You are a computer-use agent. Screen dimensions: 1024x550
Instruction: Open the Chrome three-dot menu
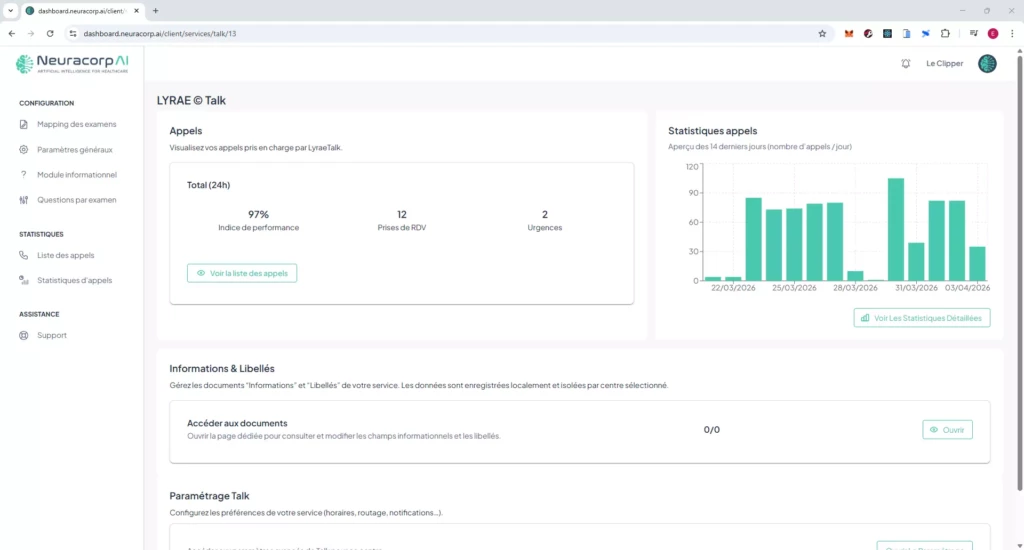tap(1012, 33)
